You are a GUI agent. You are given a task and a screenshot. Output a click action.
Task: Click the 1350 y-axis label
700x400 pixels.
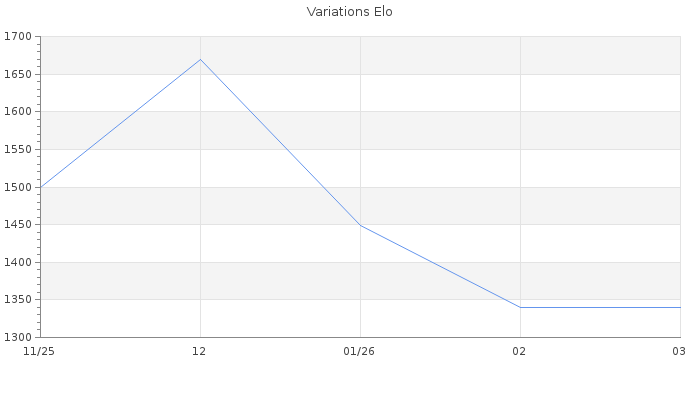19,300
